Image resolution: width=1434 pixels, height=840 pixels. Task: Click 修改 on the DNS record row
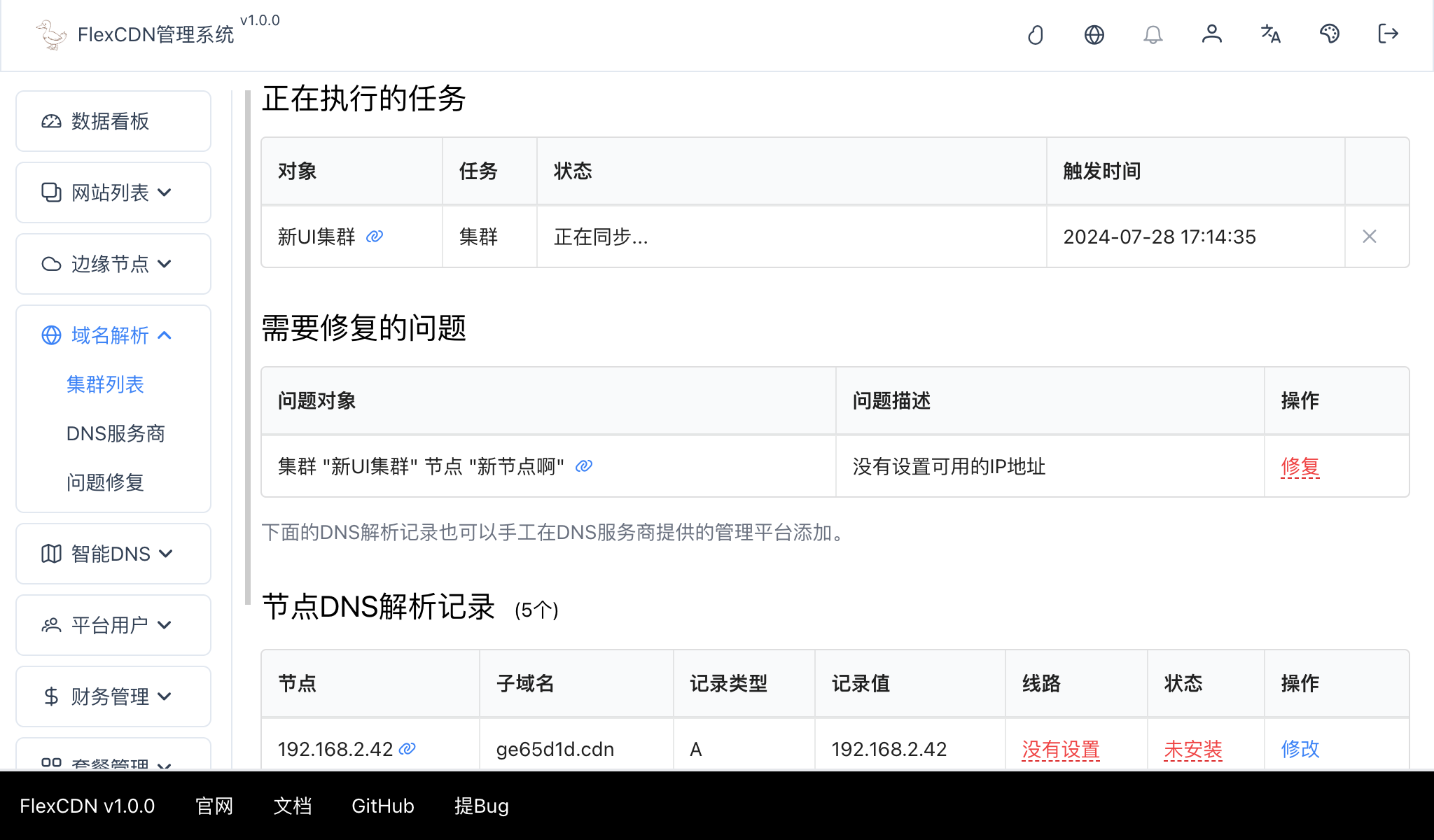pyautogui.click(x=1300, y=748)
